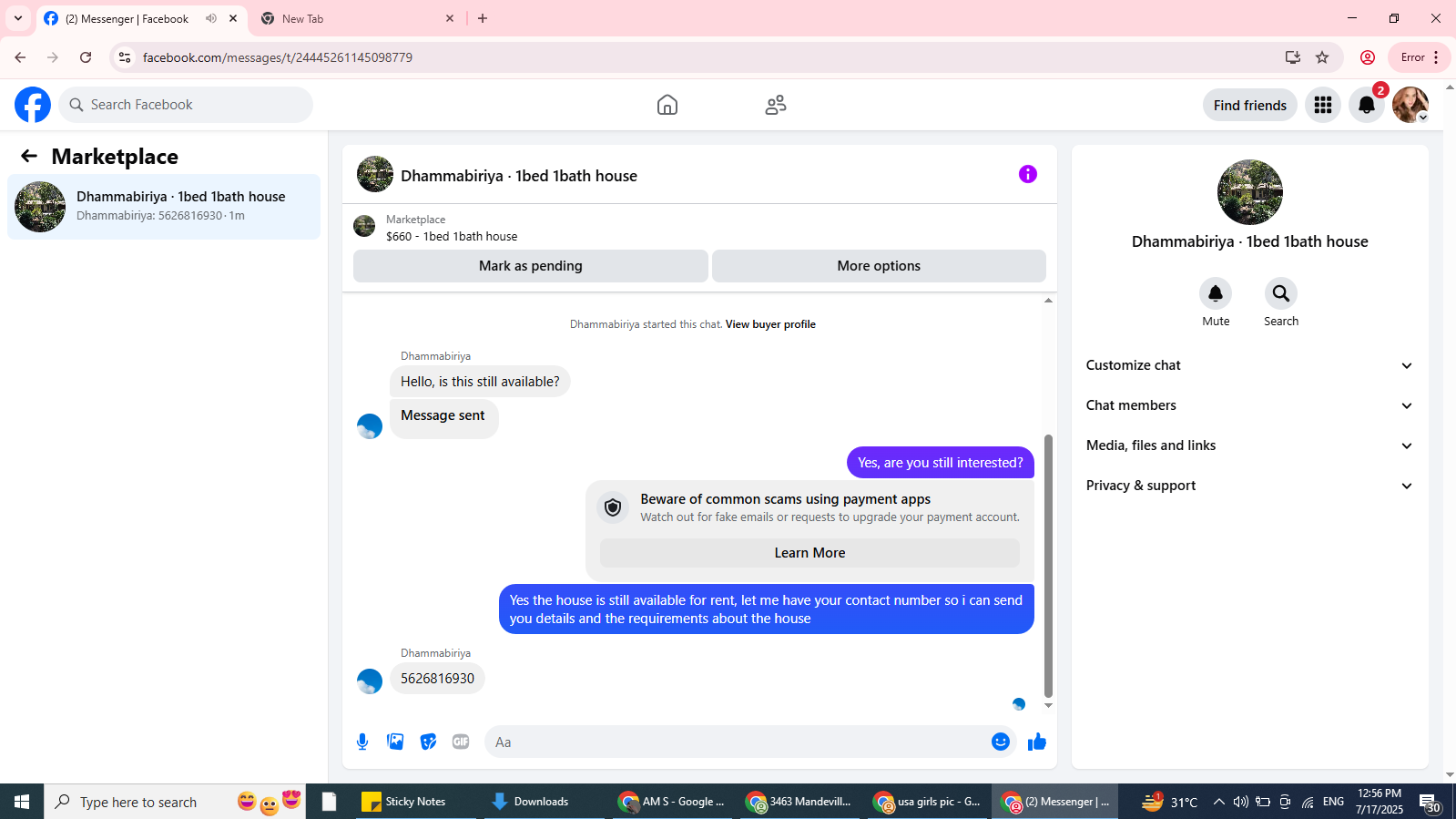Switch to the New Tab tab
Screen dimensions: 1456x819
tap(357, 18)
